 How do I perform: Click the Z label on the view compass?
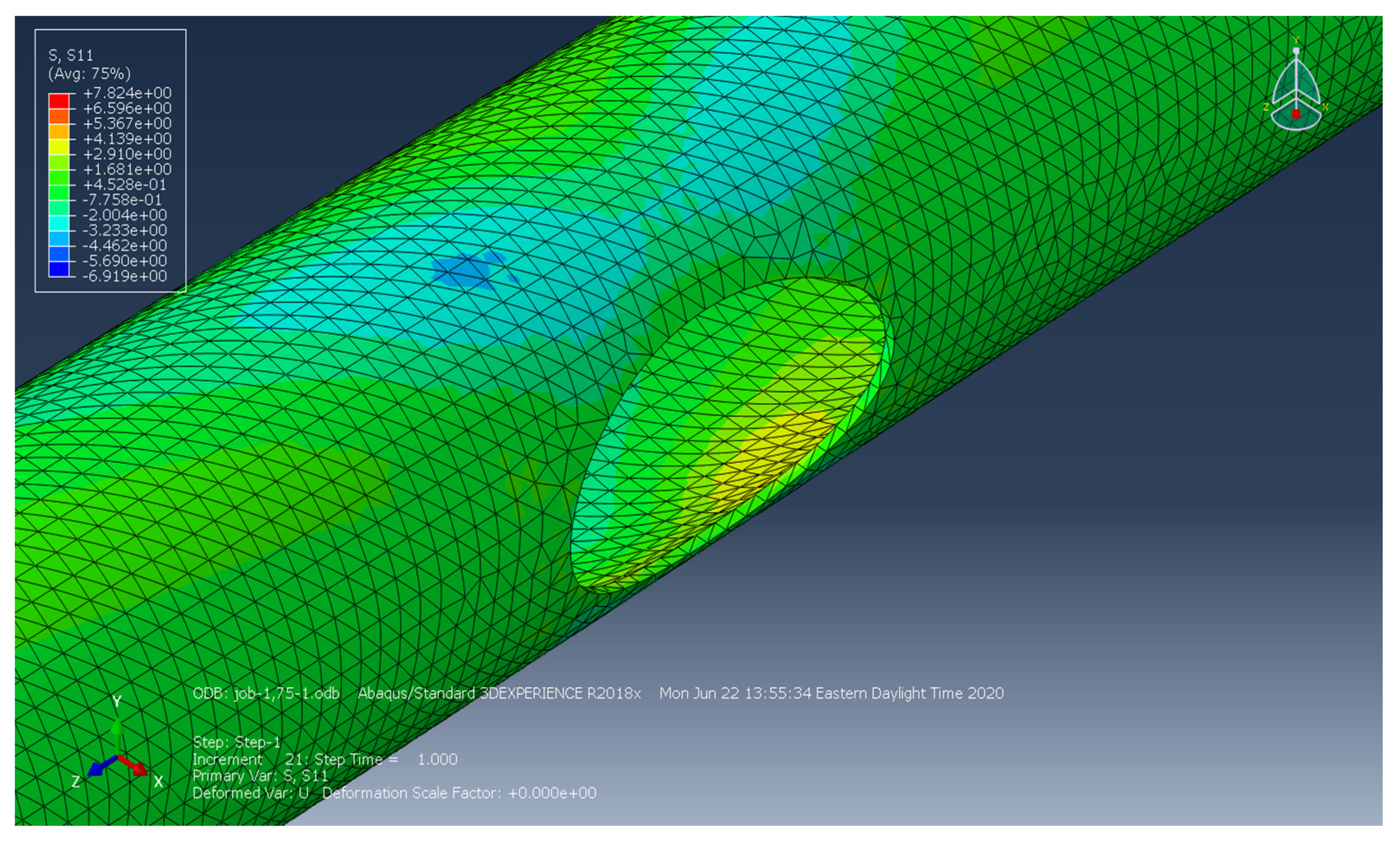click(1265, 107)
